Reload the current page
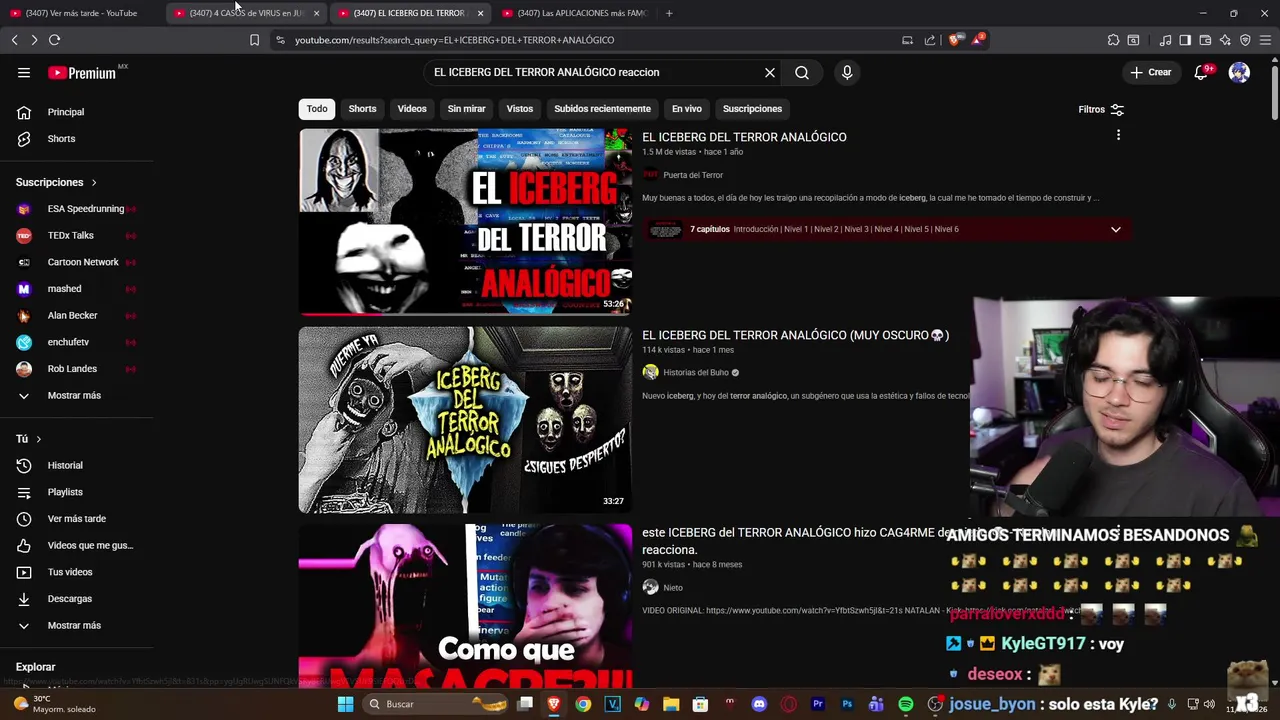This screenshot has height=720, width=1280. pyautogui.click(x=55, y=40)
